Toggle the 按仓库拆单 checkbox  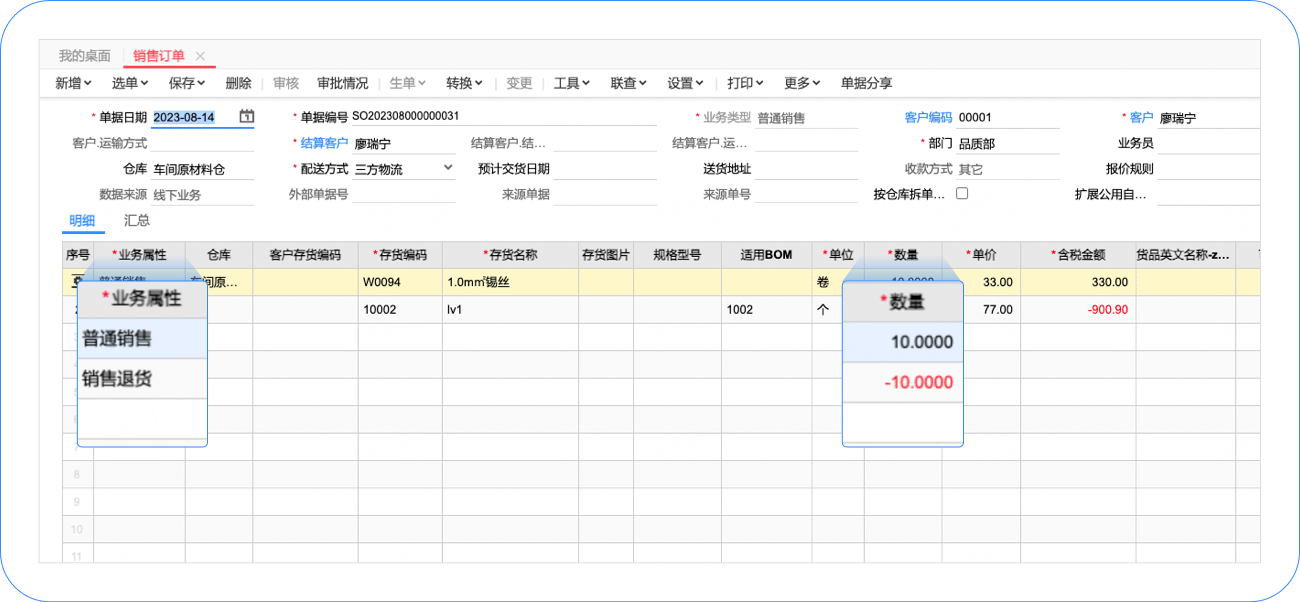point(962,194)
